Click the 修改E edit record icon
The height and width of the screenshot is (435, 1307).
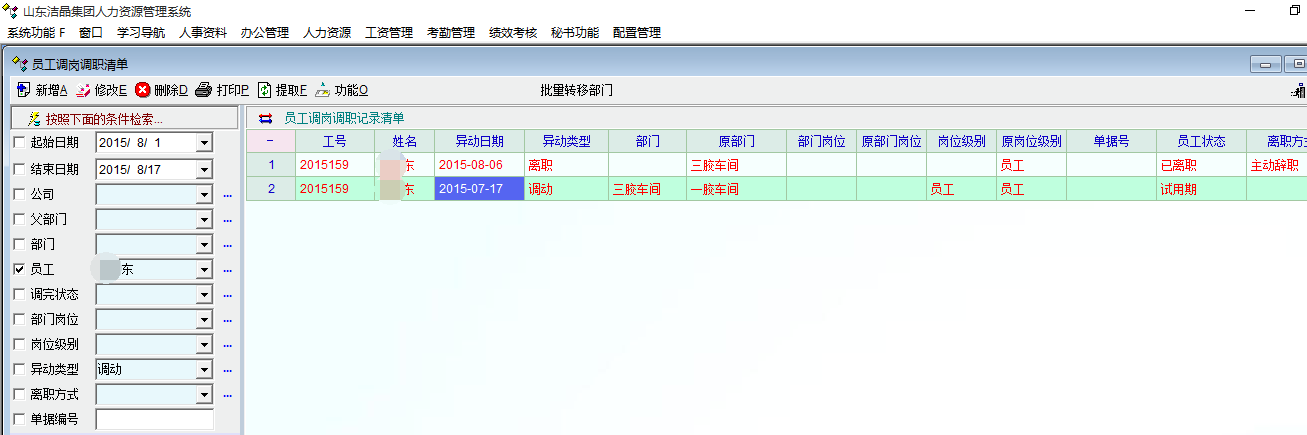point(83,90)
